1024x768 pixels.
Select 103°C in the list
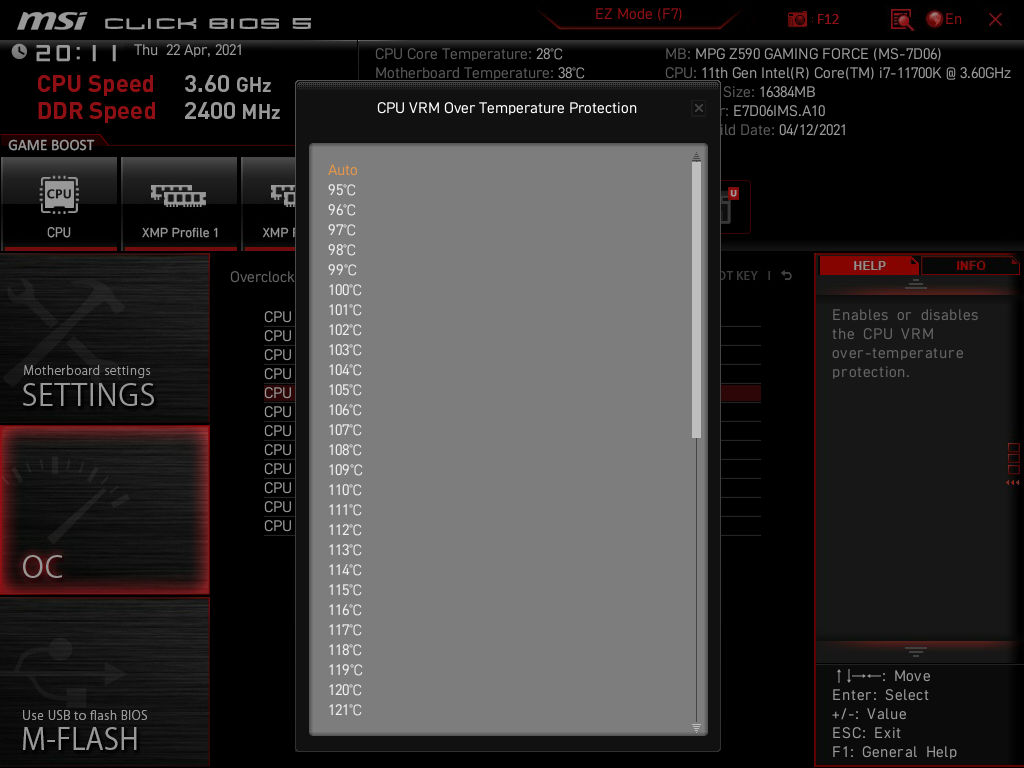[344, 350]
